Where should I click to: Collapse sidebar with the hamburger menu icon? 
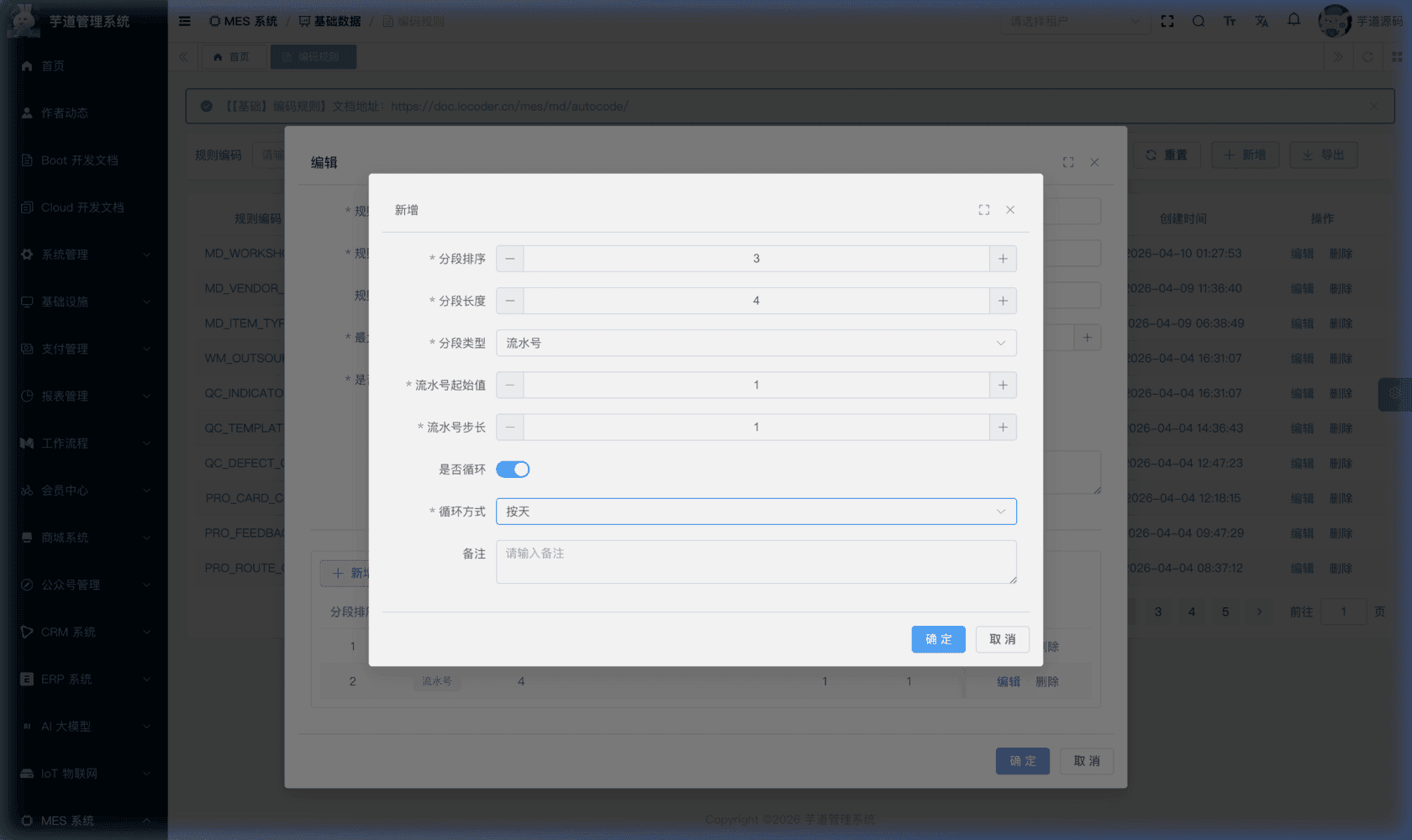[x=185, y=21]
